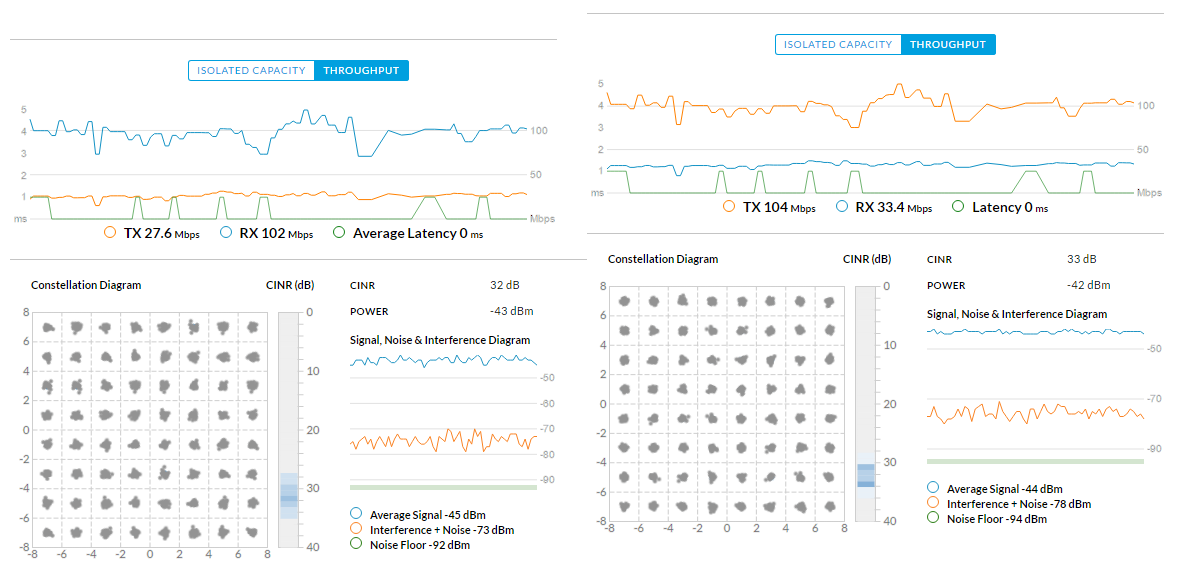Toggle left TX 27.6 Mbps legend circle
The width and height of the screenshot is (1179, 579).
(x=110, y=233)
